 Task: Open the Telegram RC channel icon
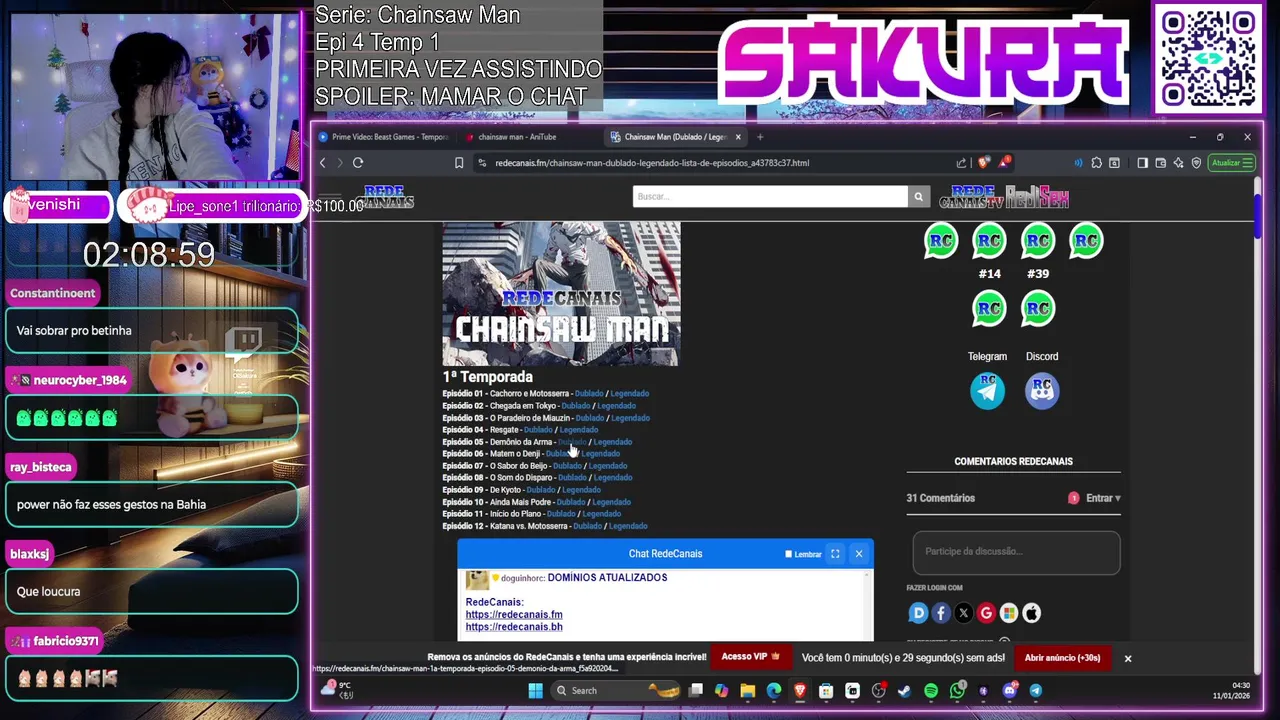pyautogui.click(x=987, y=390)
